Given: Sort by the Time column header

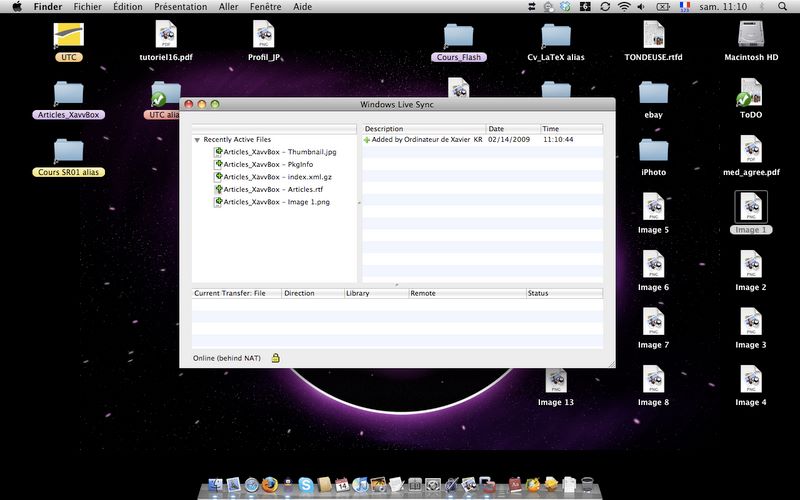Looking at the screenshot, I should (571, 129).
